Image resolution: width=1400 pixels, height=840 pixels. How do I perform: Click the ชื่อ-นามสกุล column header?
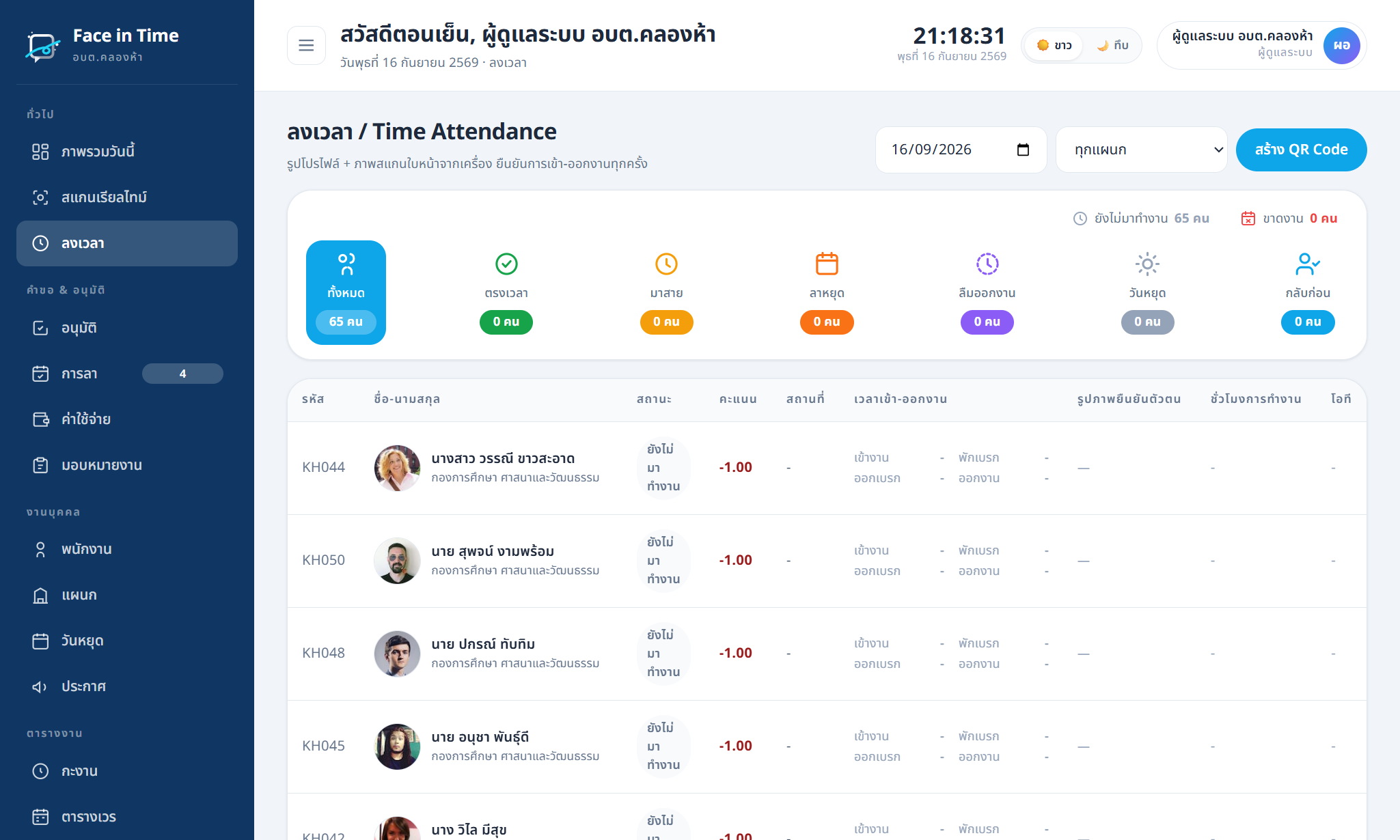(407, 399)
